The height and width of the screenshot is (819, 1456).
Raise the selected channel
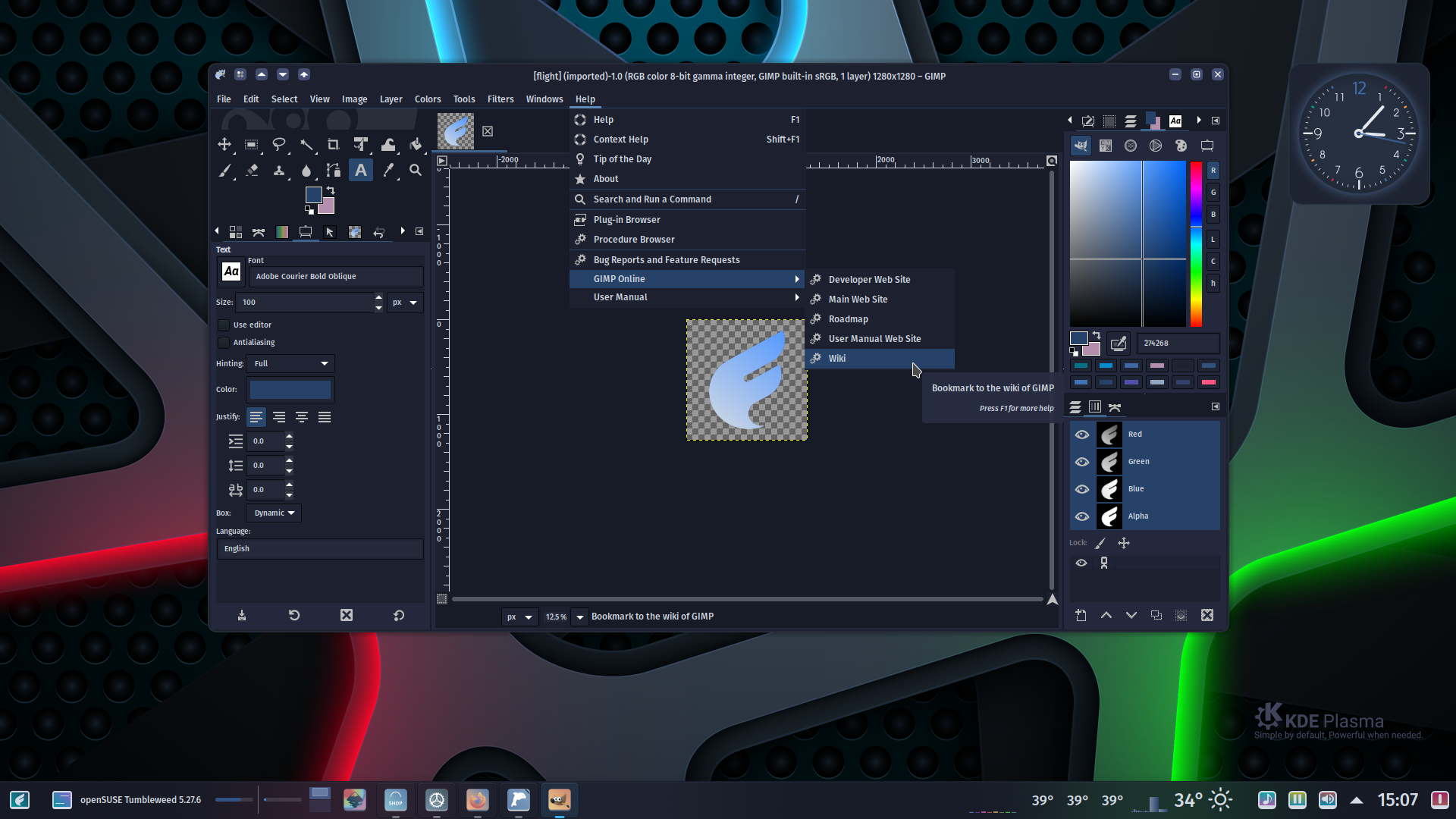(x=1106, y=616)
